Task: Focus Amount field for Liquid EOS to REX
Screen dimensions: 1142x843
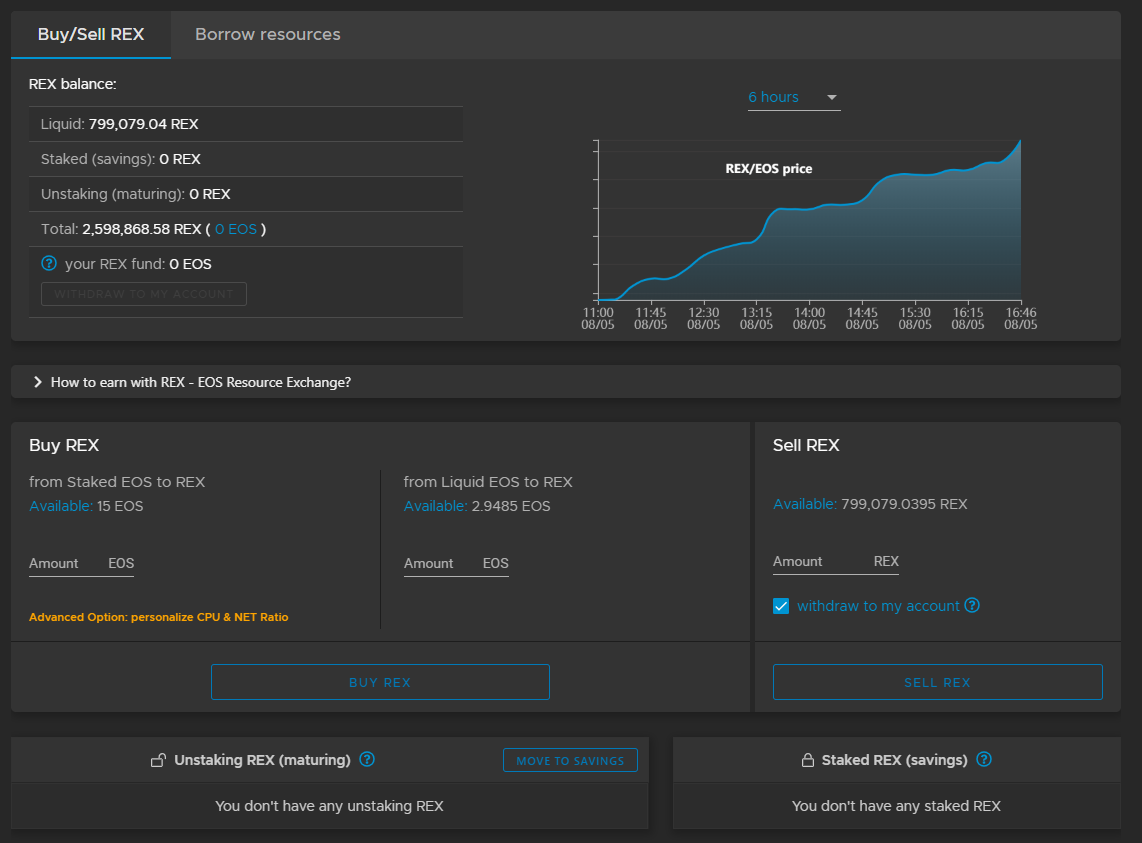Action: click(x=457, y=563)
